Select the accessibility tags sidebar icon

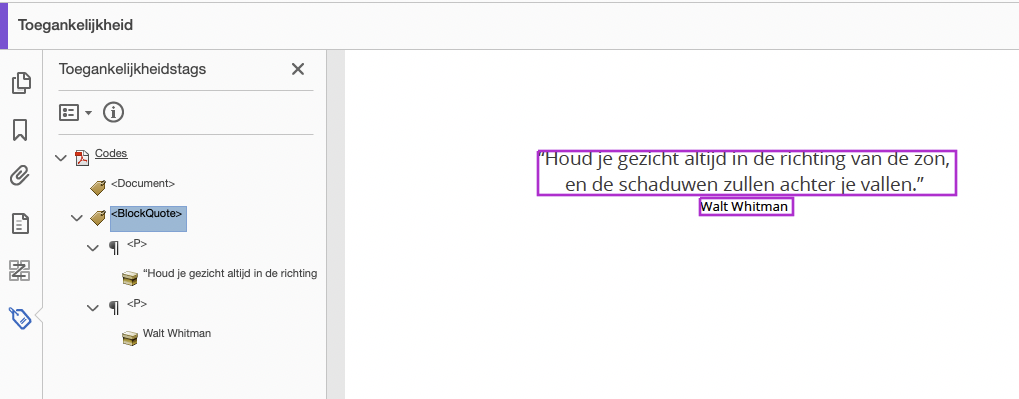[20, 318]
